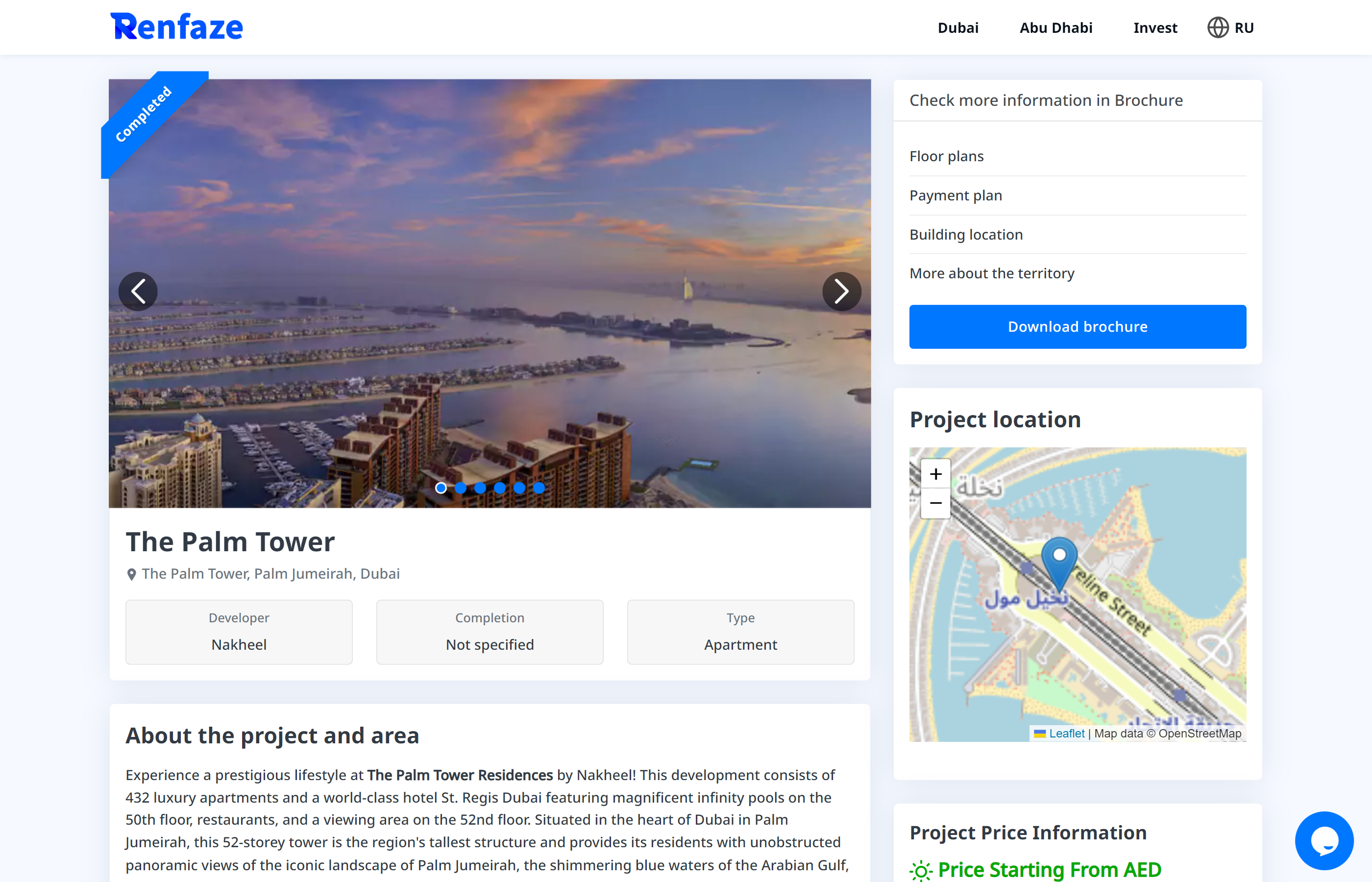The image size is (1372, 882).
Task: Open the Renfaze logo home link
Action: pos(176,27)
